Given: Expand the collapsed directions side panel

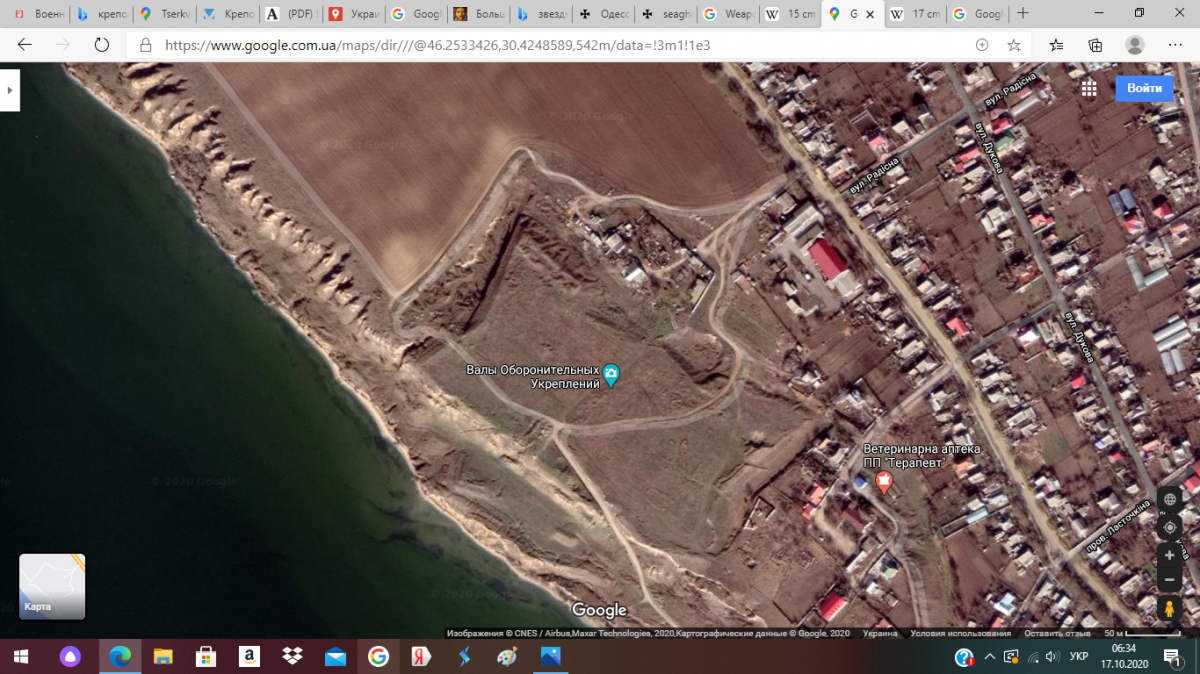Looking at the screenshot, I should pos(9,90).
